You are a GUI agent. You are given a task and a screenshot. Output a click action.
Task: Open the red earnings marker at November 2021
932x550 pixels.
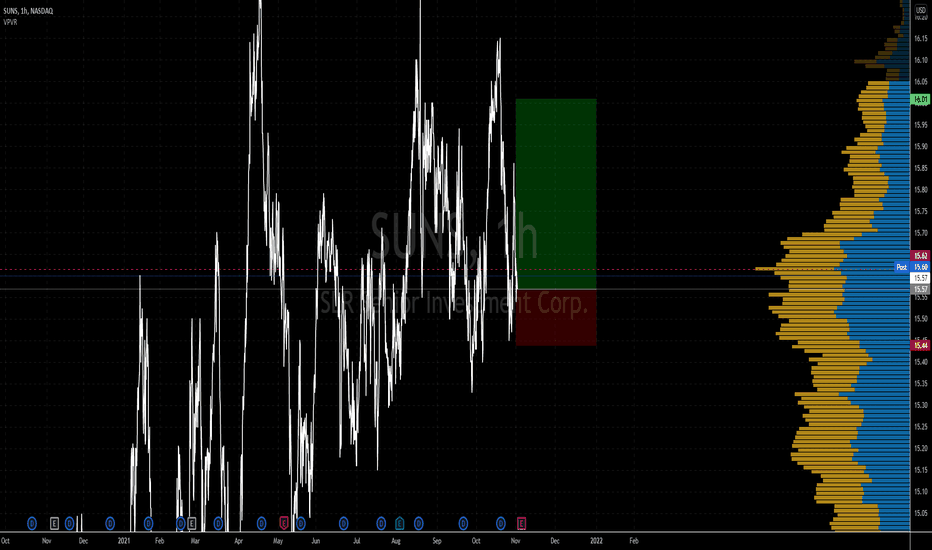point(521,523)
